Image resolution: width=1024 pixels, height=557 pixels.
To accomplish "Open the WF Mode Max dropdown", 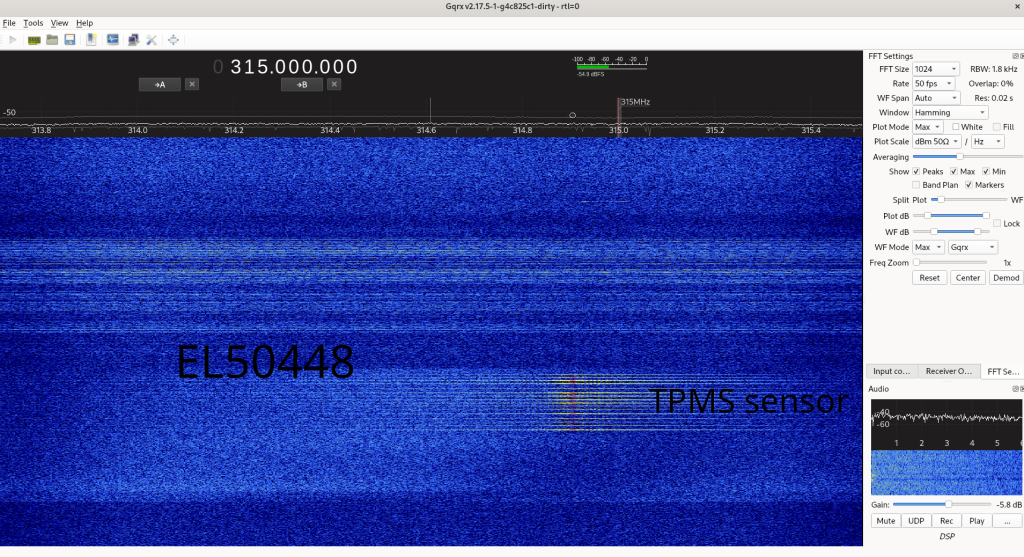I will pyautogui.click(x=928, y=247).
